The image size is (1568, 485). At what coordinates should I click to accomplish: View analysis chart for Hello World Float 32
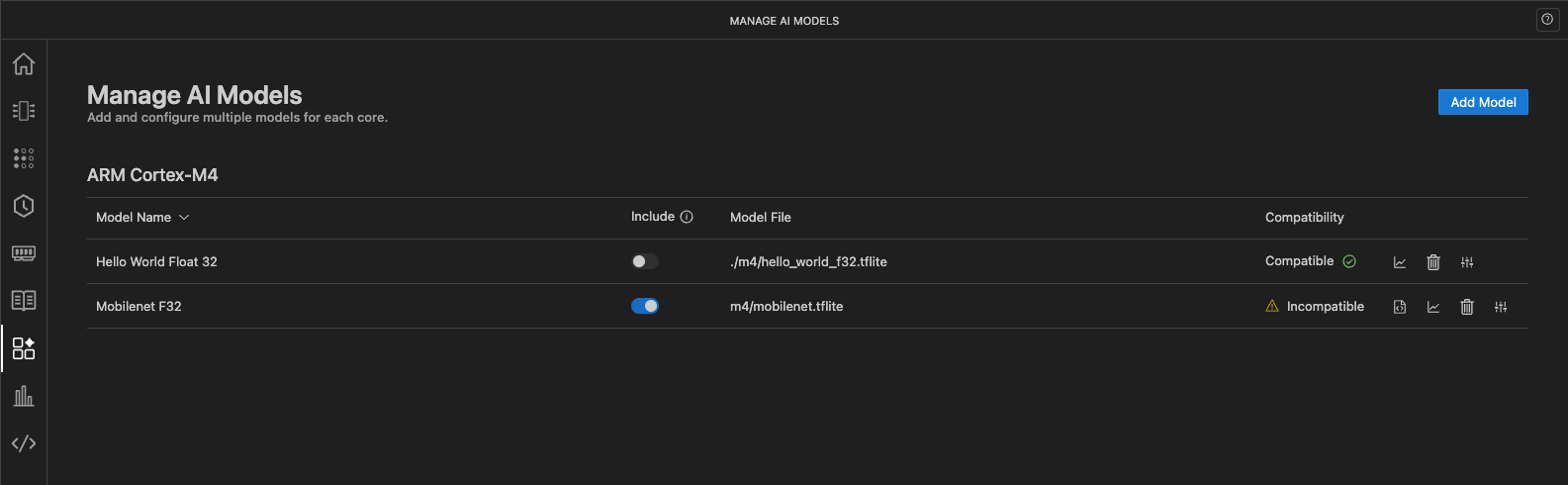coord(1400,262)
